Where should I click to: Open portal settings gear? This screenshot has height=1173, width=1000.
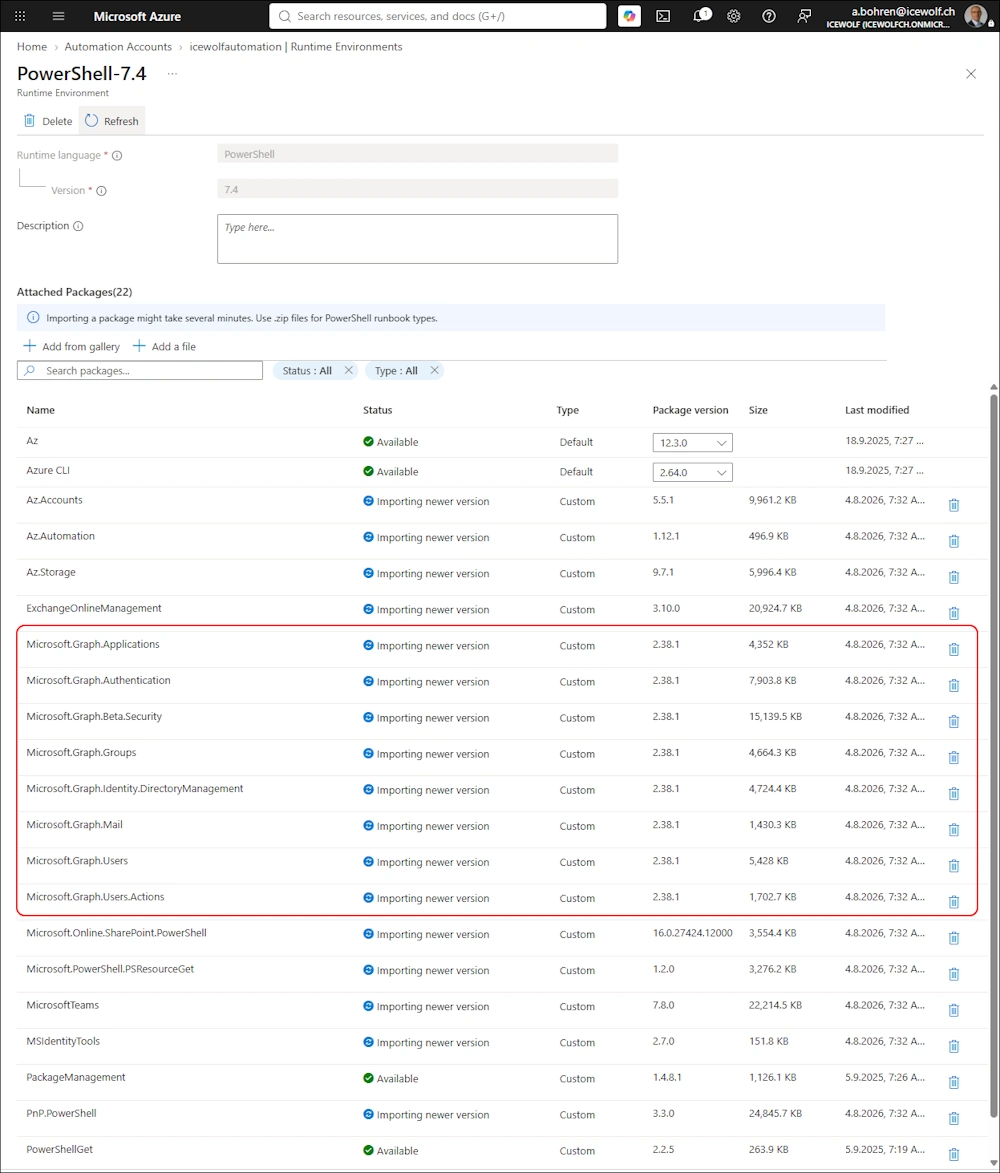pyautogui.click(x=734, y=16)
